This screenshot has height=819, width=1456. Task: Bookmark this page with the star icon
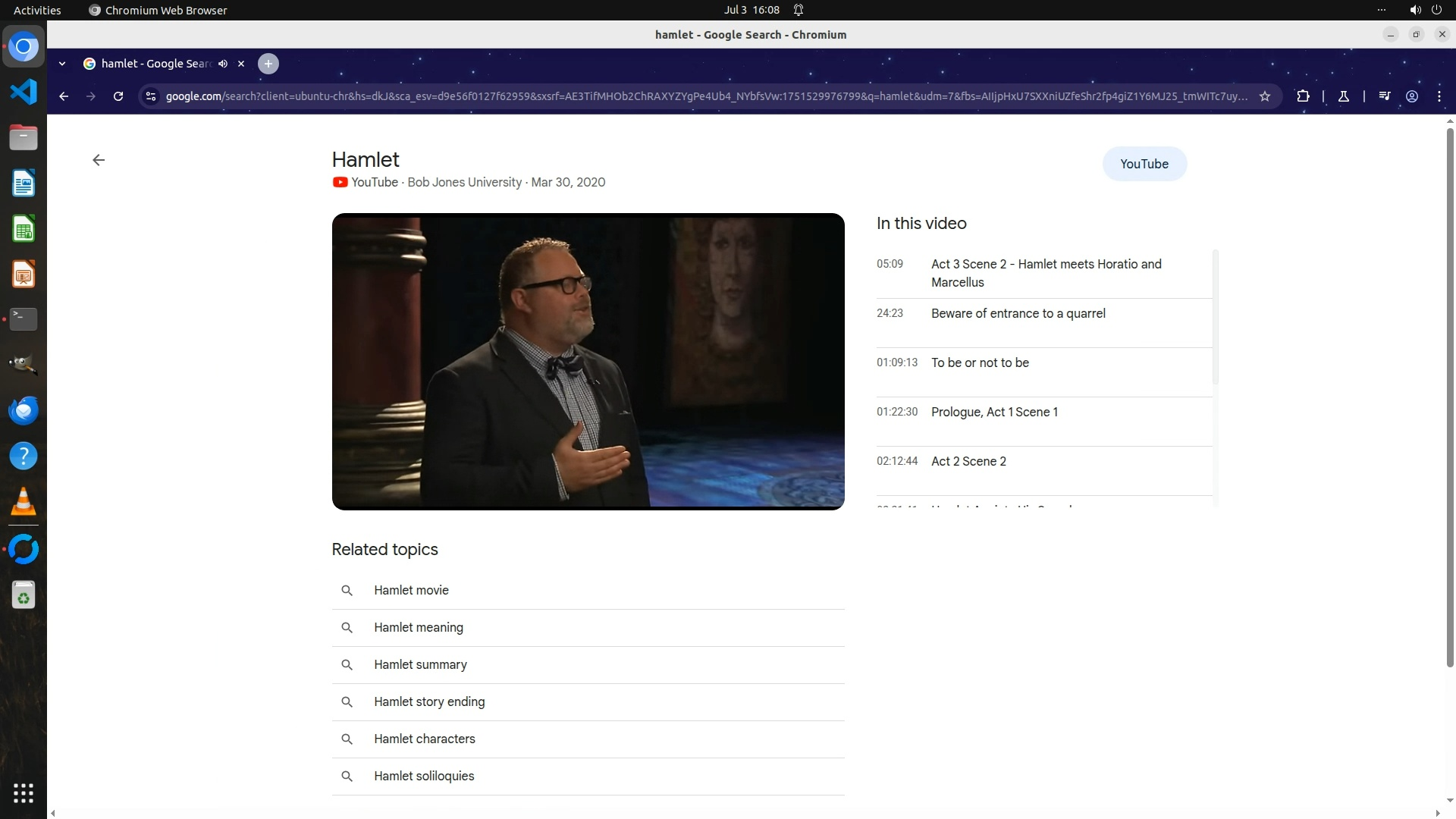click(x=1265, y=96)
